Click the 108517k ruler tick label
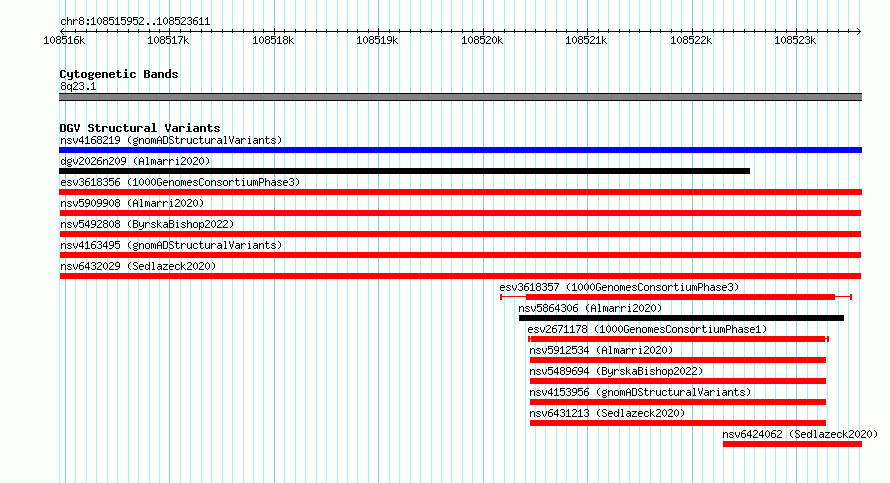Viewport: 890px width, 483px height. click(x=168, y=40)
